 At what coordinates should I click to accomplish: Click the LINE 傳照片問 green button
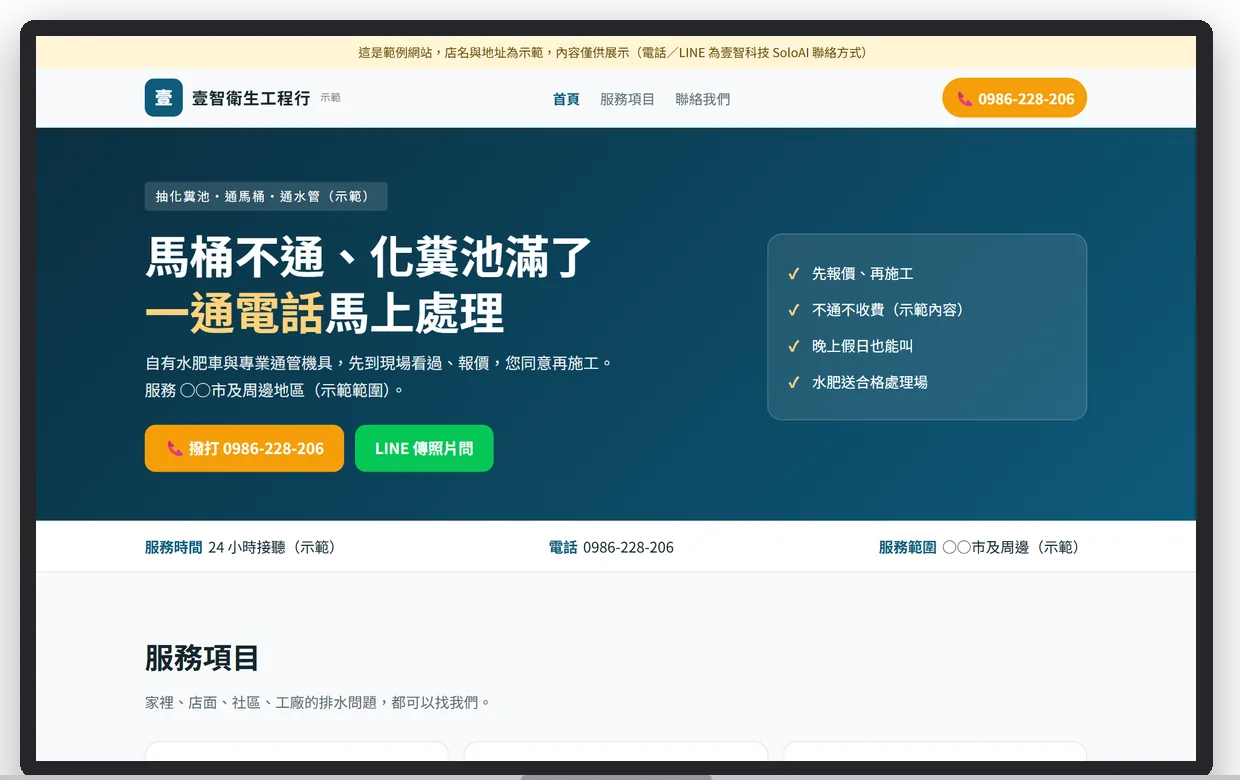[424, 448]
